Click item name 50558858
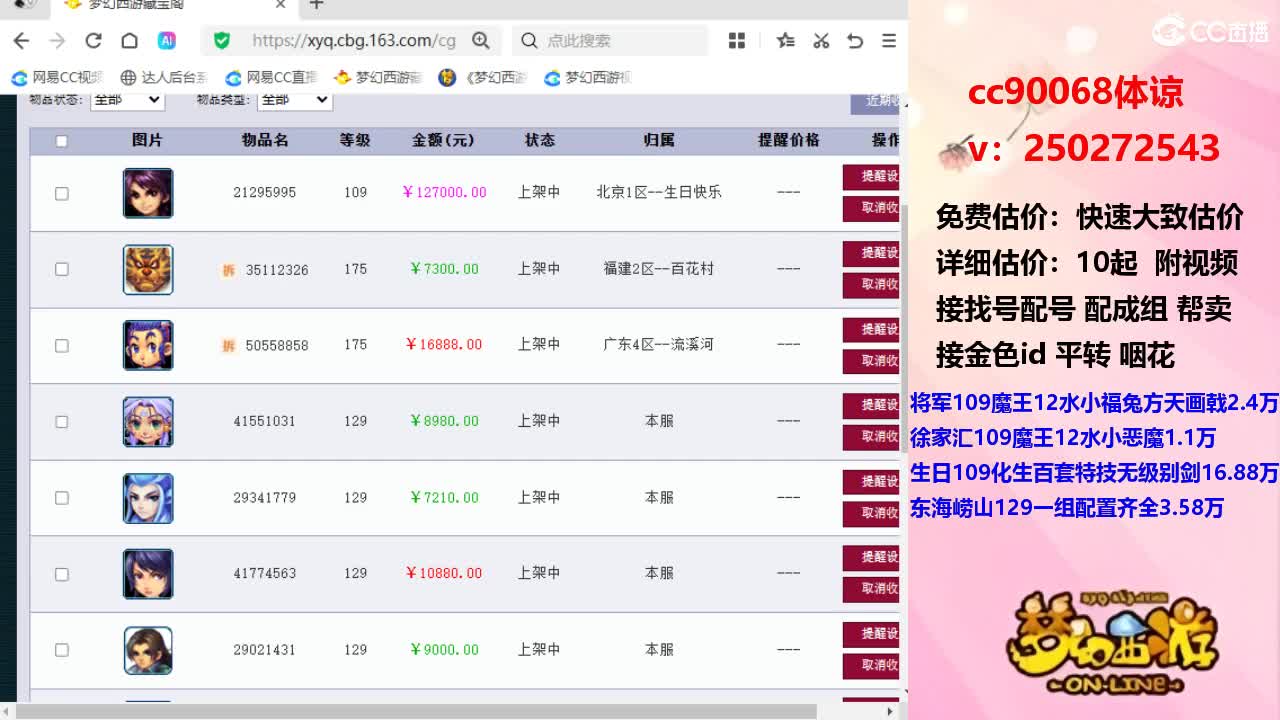 pyautogui.click(x=277, y=345)
